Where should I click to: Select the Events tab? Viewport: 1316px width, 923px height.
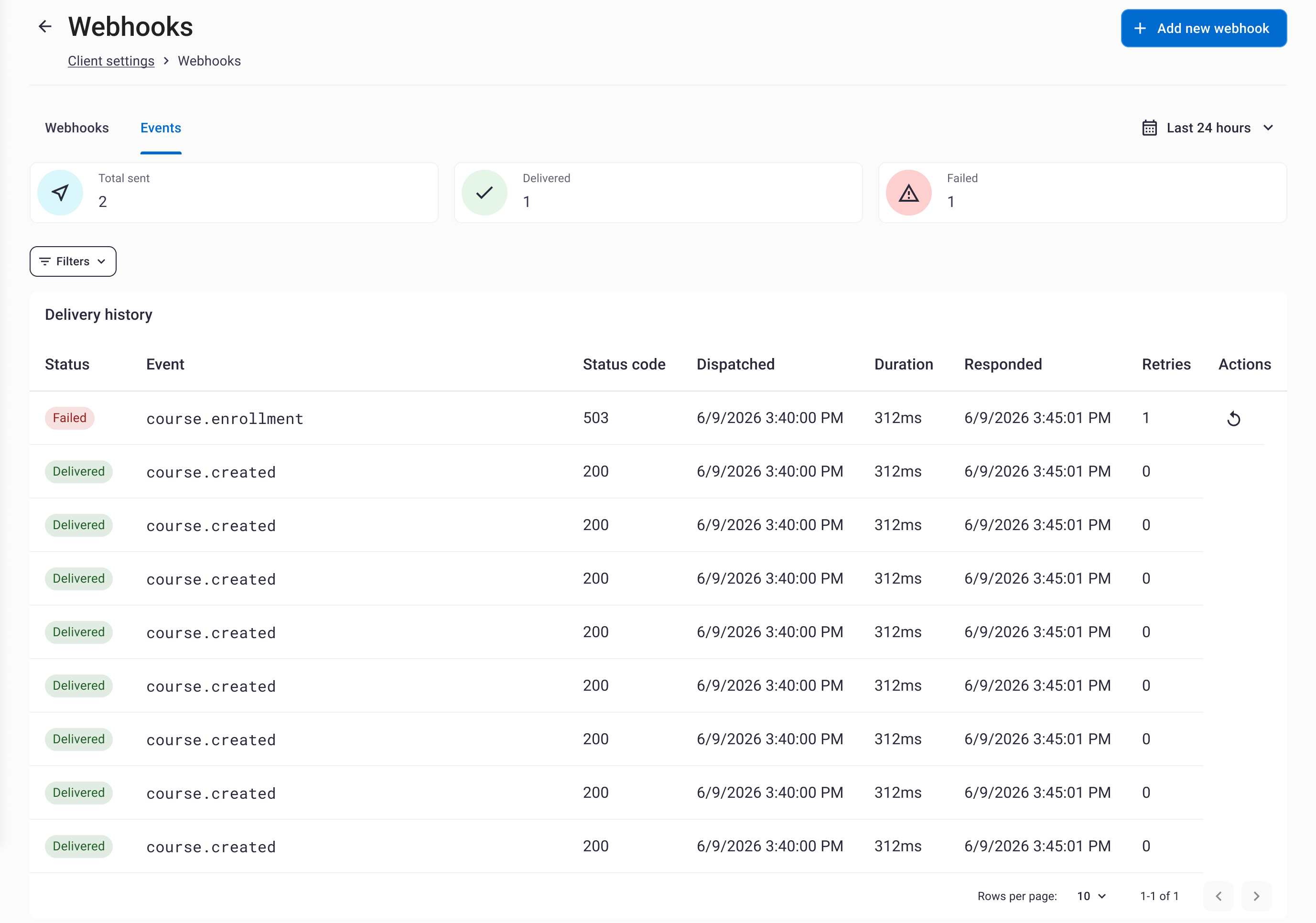[161, 128]
